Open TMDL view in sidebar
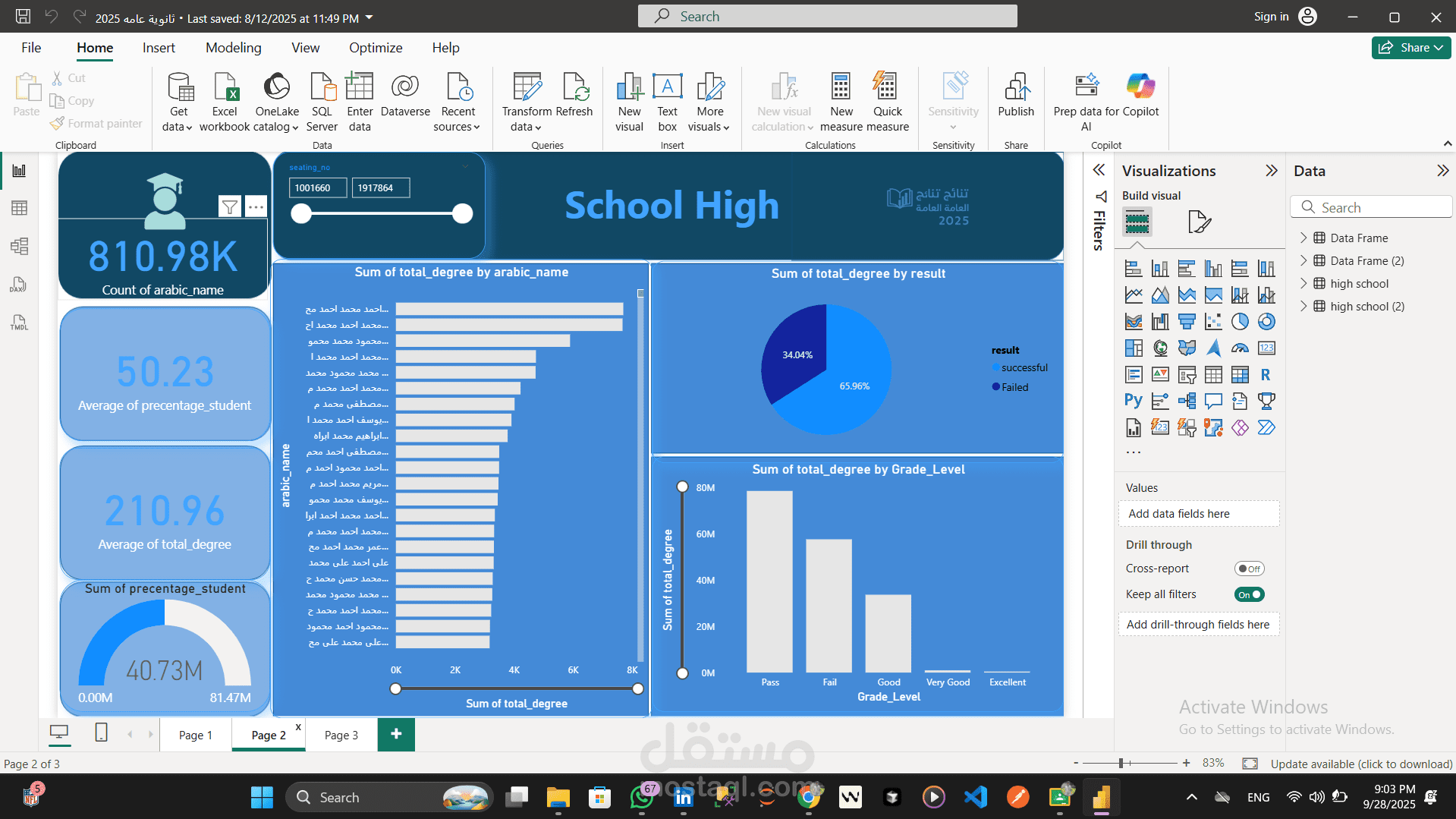This screenshot has width=1456, height=819. (19, 323)
